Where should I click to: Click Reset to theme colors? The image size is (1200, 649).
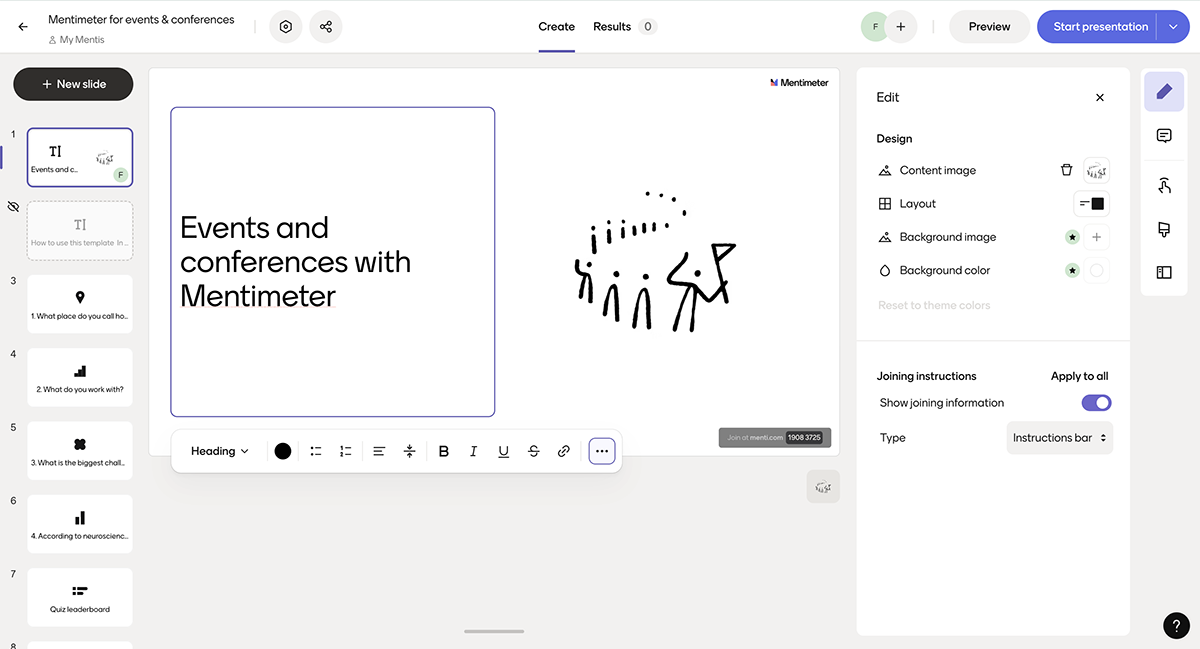click(934, 305)
